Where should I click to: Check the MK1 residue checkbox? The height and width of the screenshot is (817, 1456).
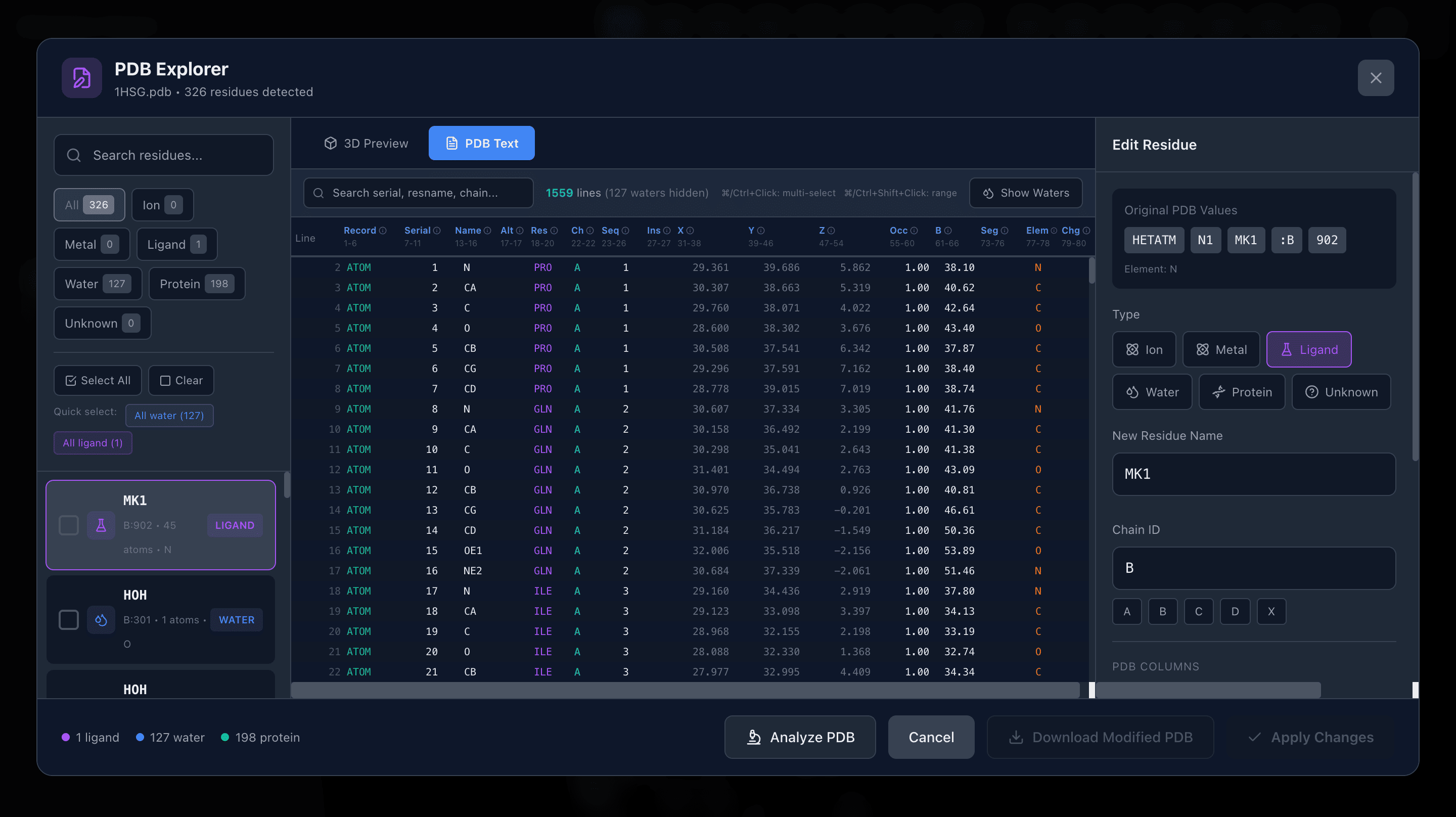coord(68,525)
